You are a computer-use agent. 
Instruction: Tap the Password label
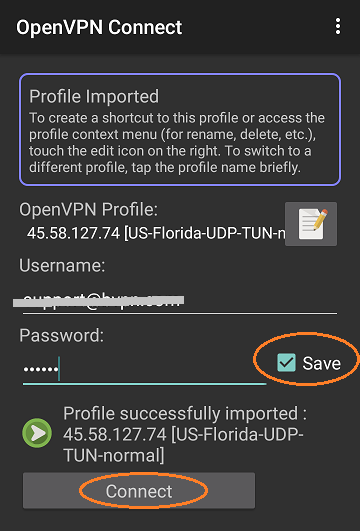pos(62,335)
